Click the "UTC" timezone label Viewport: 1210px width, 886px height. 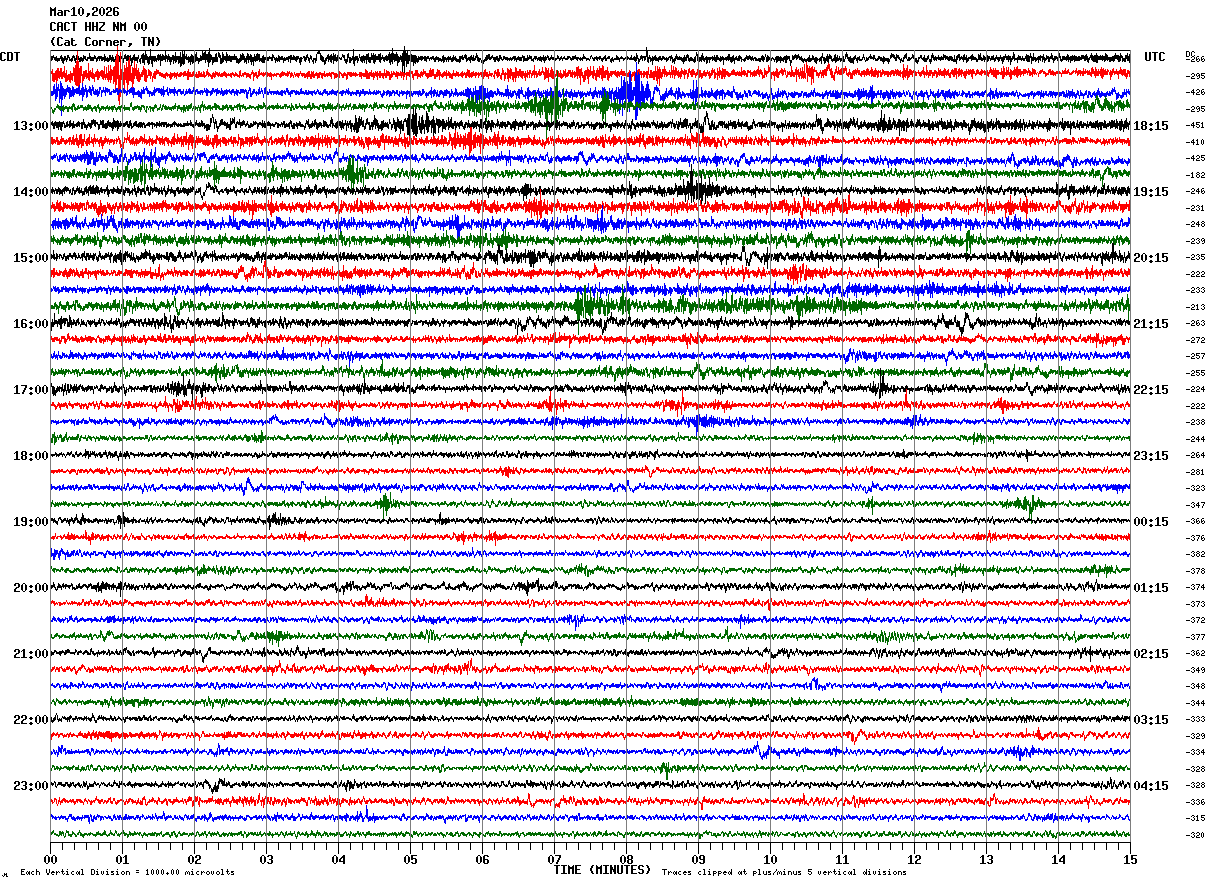coord(1155,57)
